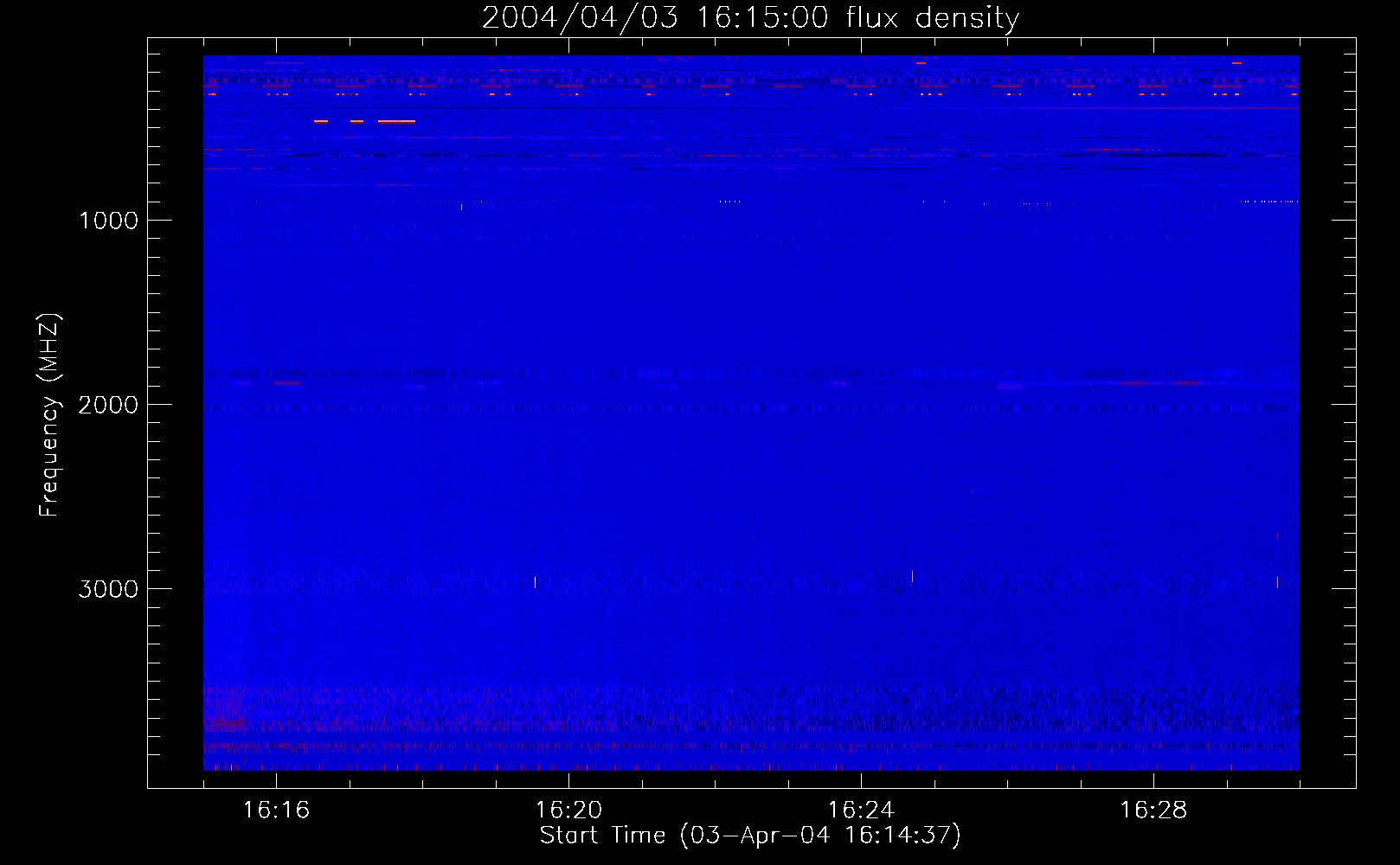Click the '16:20' time tick label
The image size is (1400, 865).
click(x=568, y=811)
